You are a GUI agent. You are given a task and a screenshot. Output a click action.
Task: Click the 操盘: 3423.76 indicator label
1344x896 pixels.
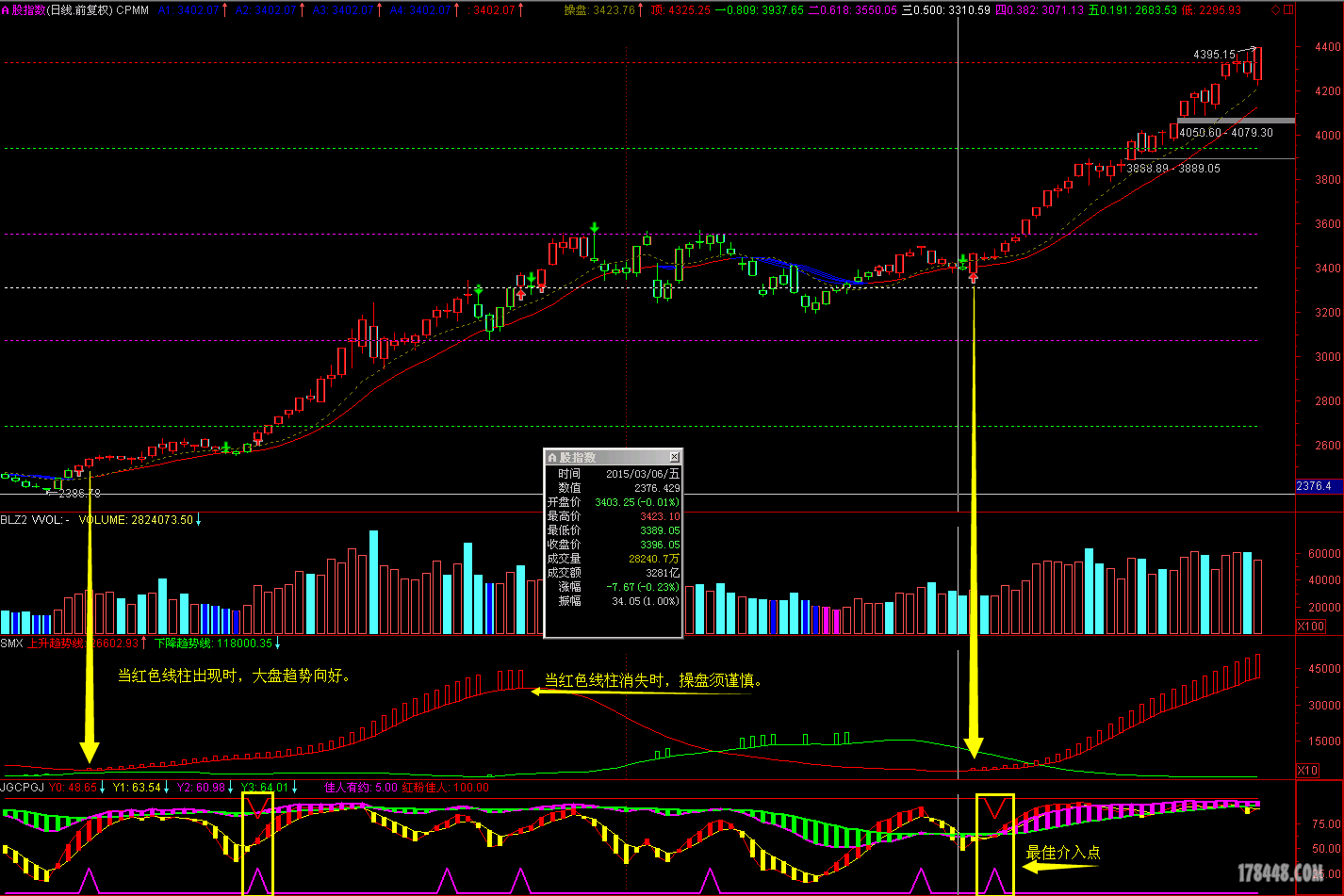click(599, 9)
